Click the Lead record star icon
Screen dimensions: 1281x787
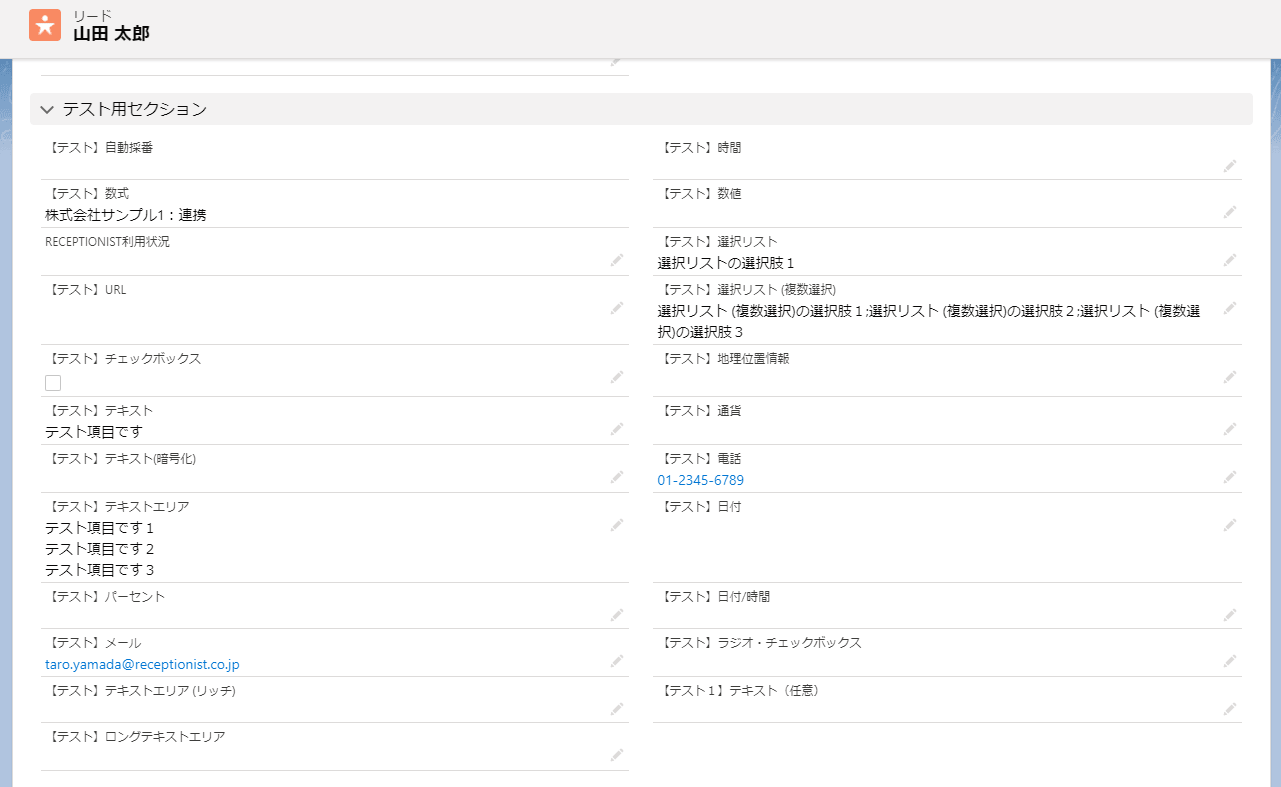point(45,25)
